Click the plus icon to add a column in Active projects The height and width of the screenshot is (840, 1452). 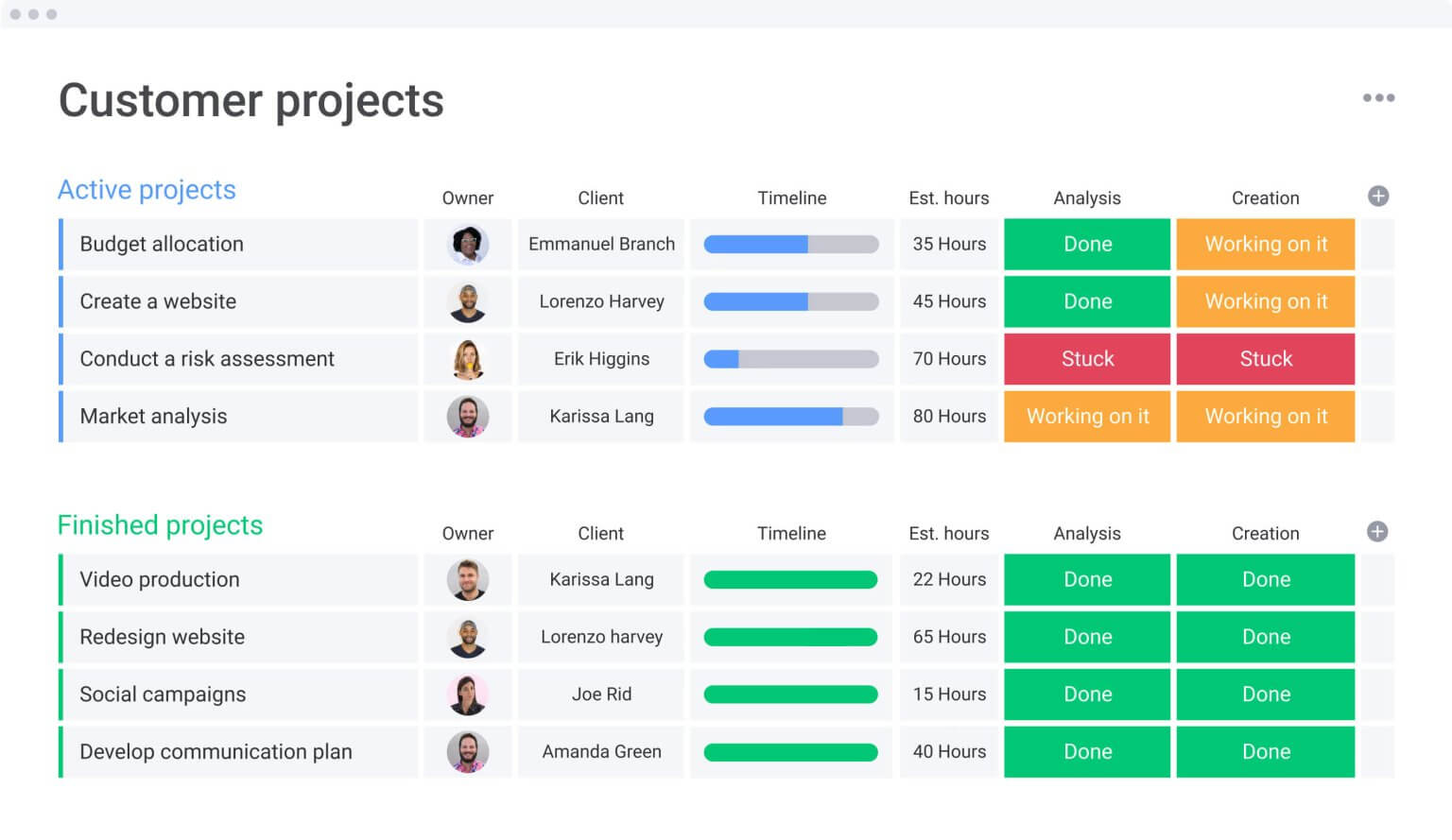coord(1378,197)
